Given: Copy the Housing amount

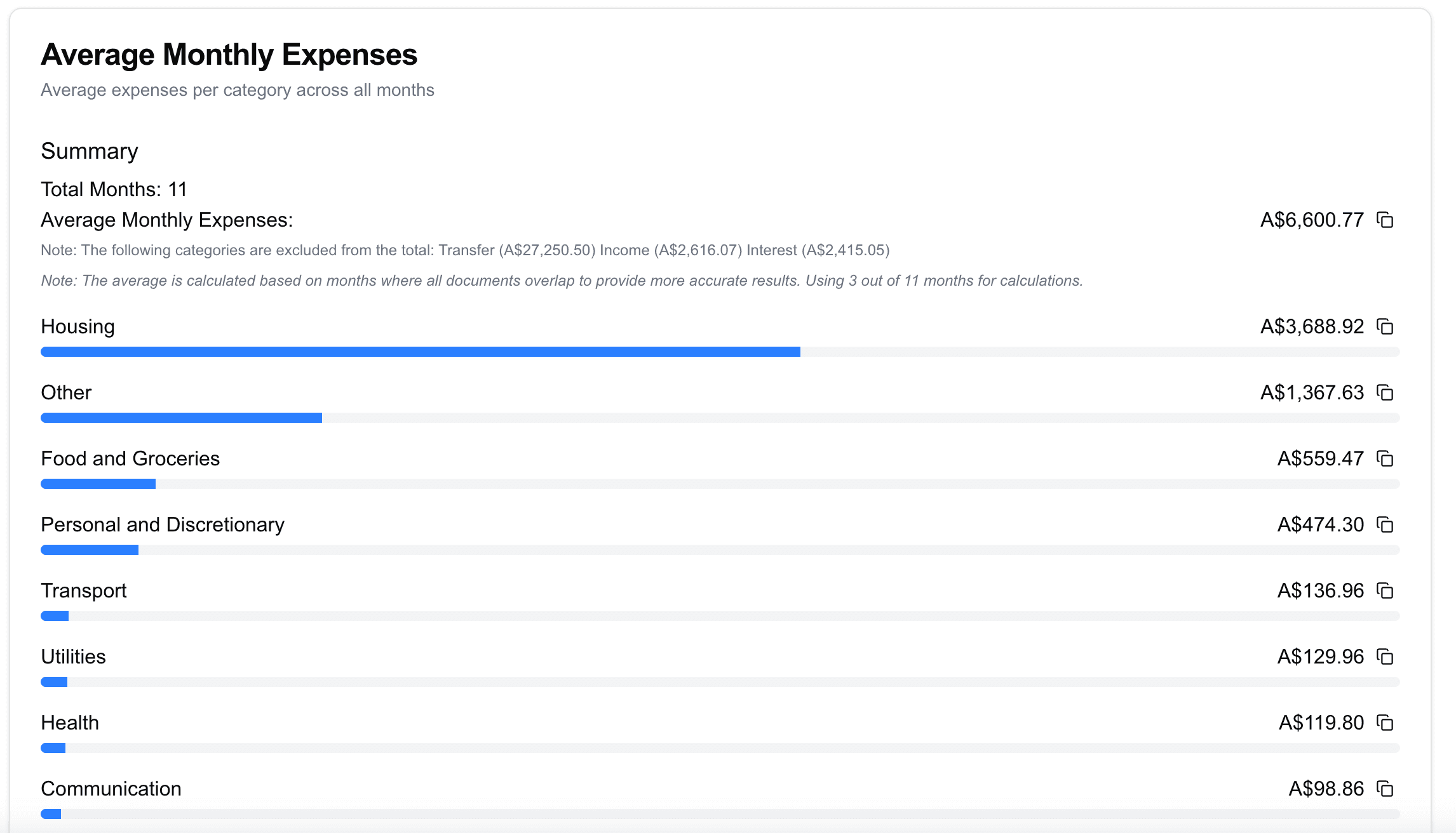Looking at the screenshot, I should click(1385, 326).
